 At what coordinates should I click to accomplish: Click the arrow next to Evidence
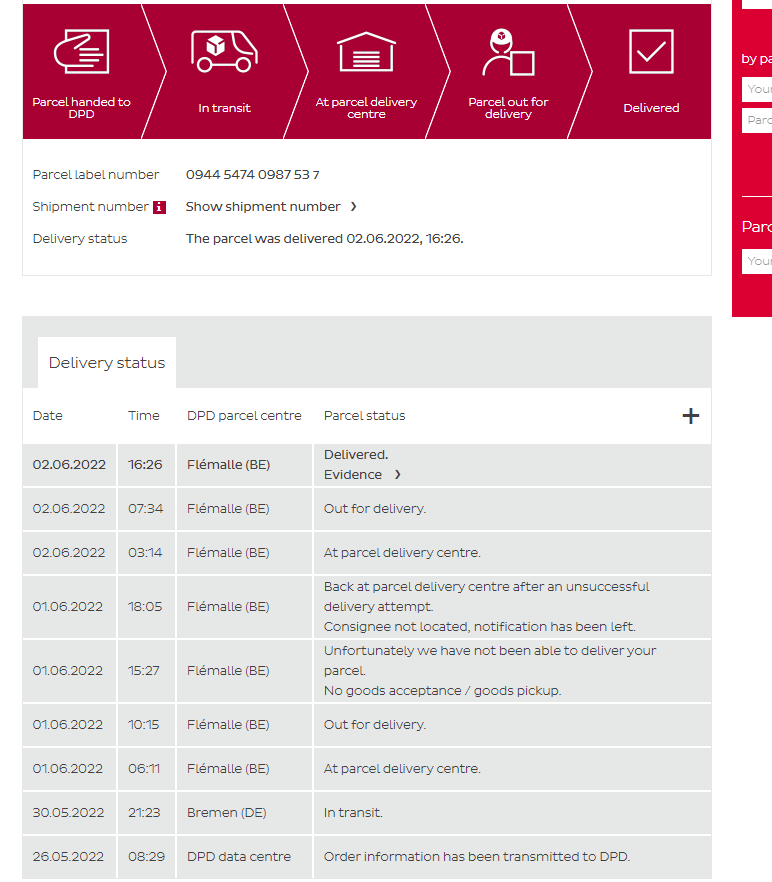click(397, 475)
